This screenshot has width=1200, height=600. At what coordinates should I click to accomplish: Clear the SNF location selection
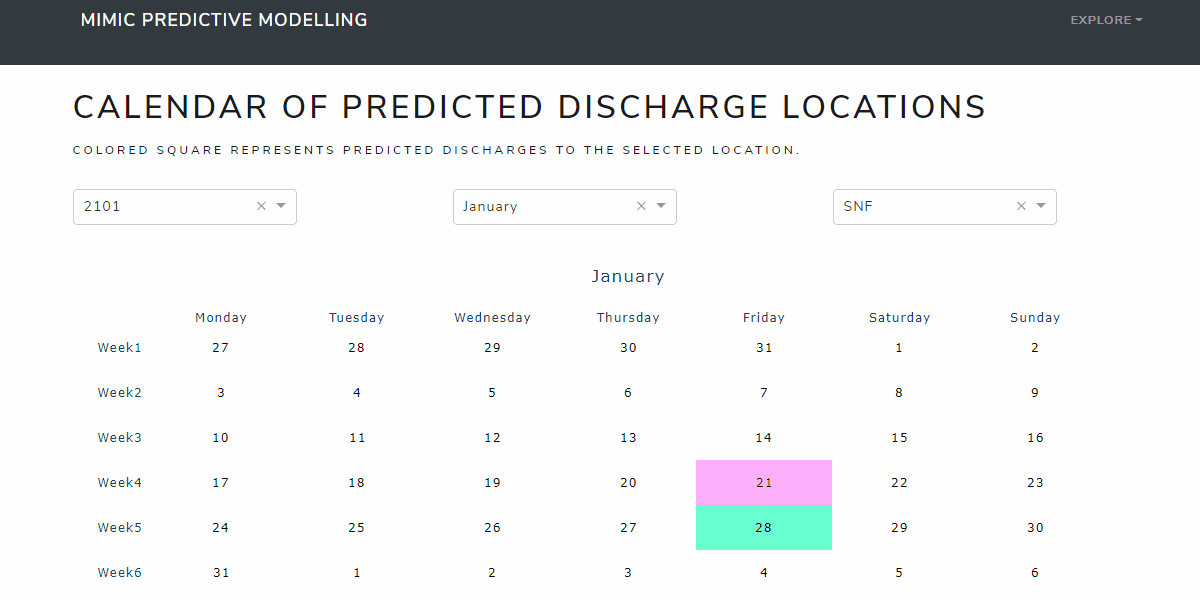(1021, 206)
